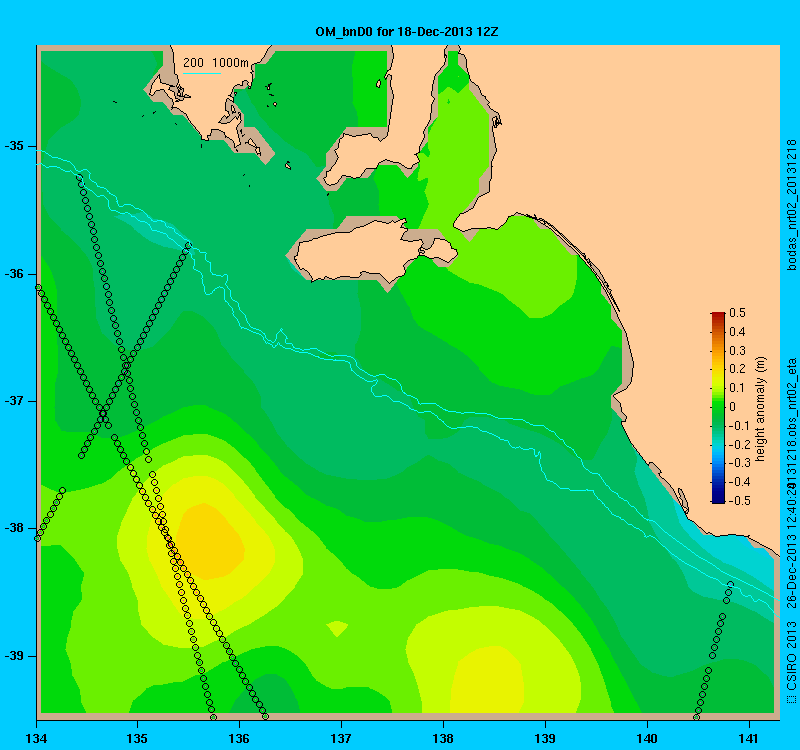Click the 137 longitude axis label
The width and height of the screenshot is (800, 750).
tap(341, 739)
